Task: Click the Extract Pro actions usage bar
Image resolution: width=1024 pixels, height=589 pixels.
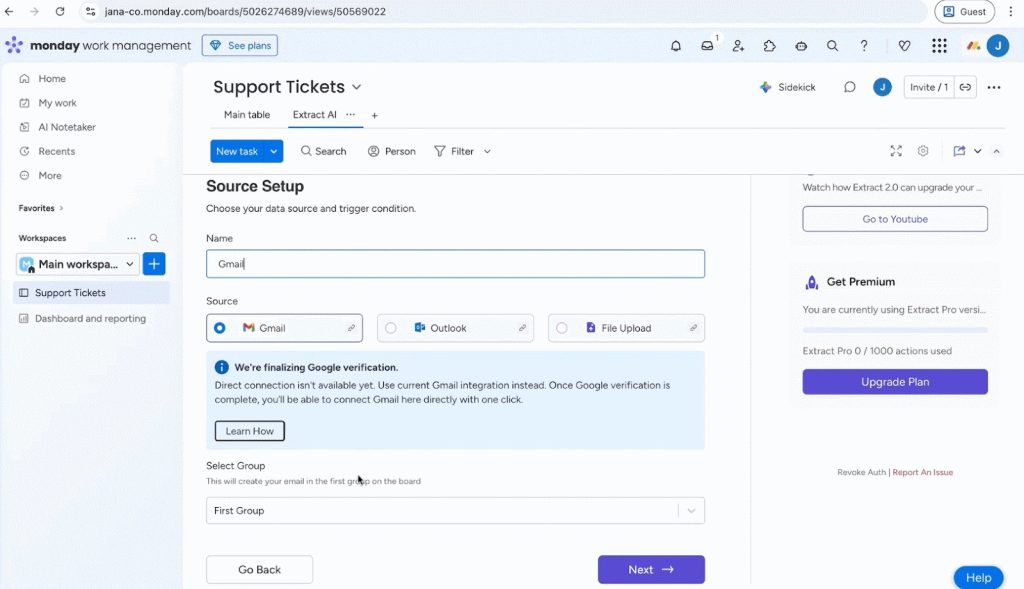Action: [895, 330]
